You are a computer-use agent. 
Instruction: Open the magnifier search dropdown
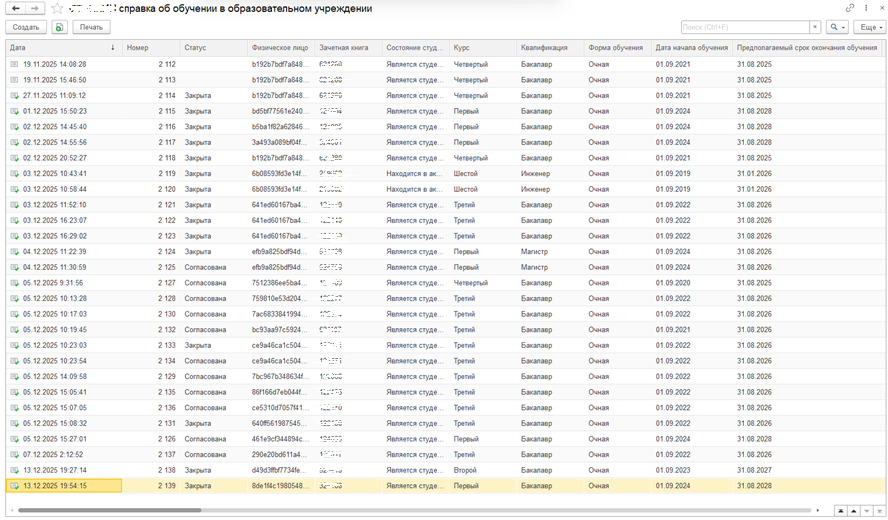(836, 27)
